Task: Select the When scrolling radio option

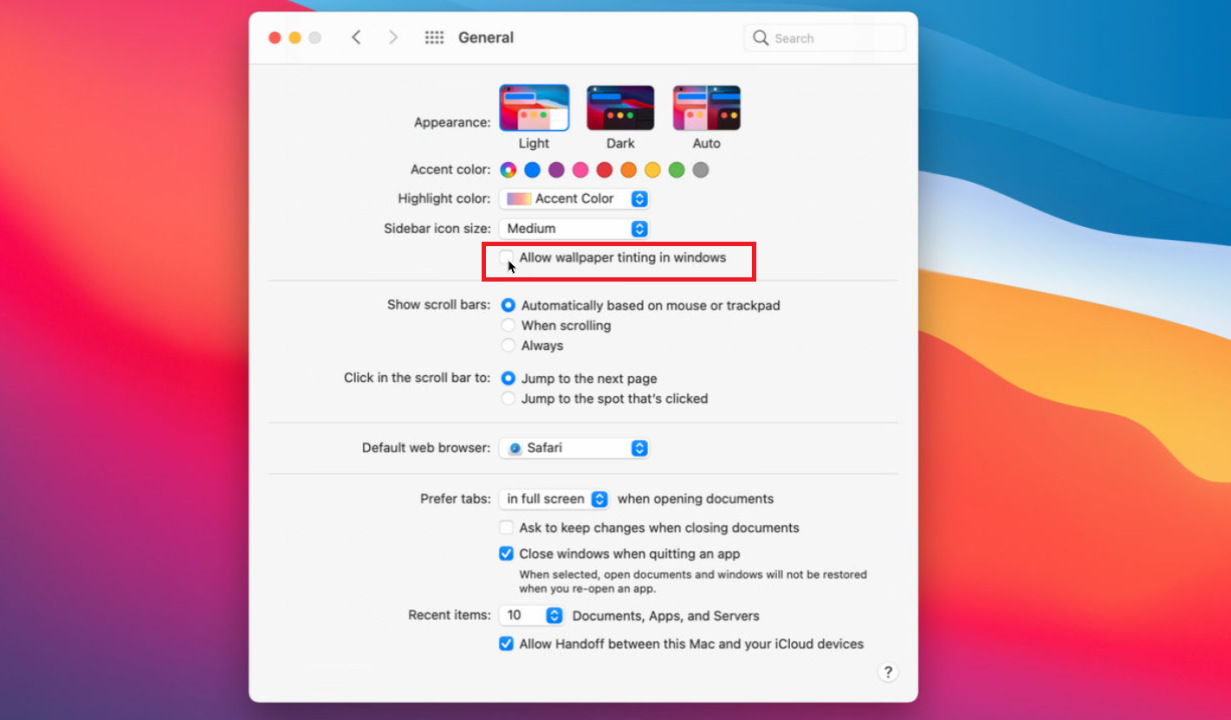Action: 508,326
